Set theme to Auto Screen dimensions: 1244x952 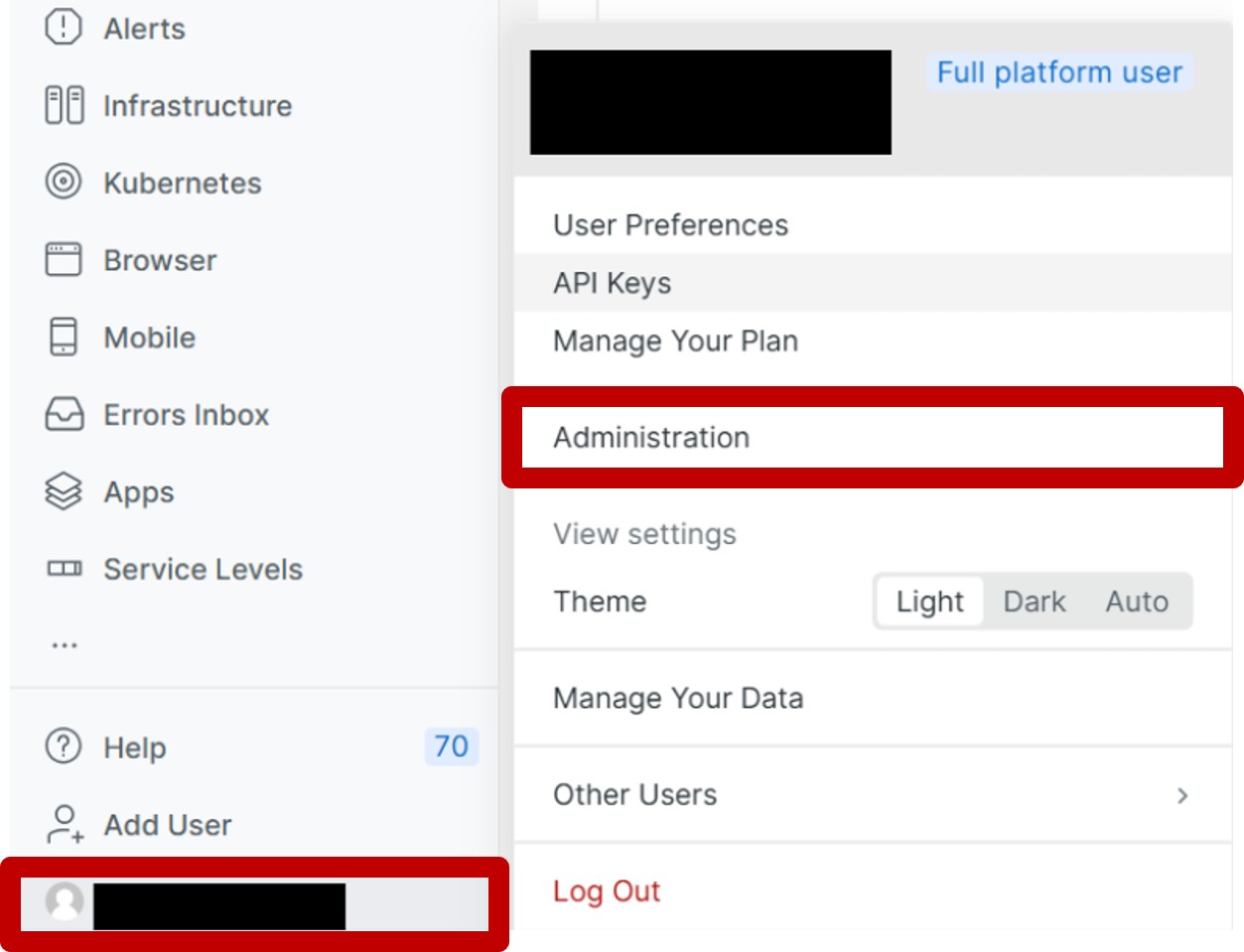1137,602
